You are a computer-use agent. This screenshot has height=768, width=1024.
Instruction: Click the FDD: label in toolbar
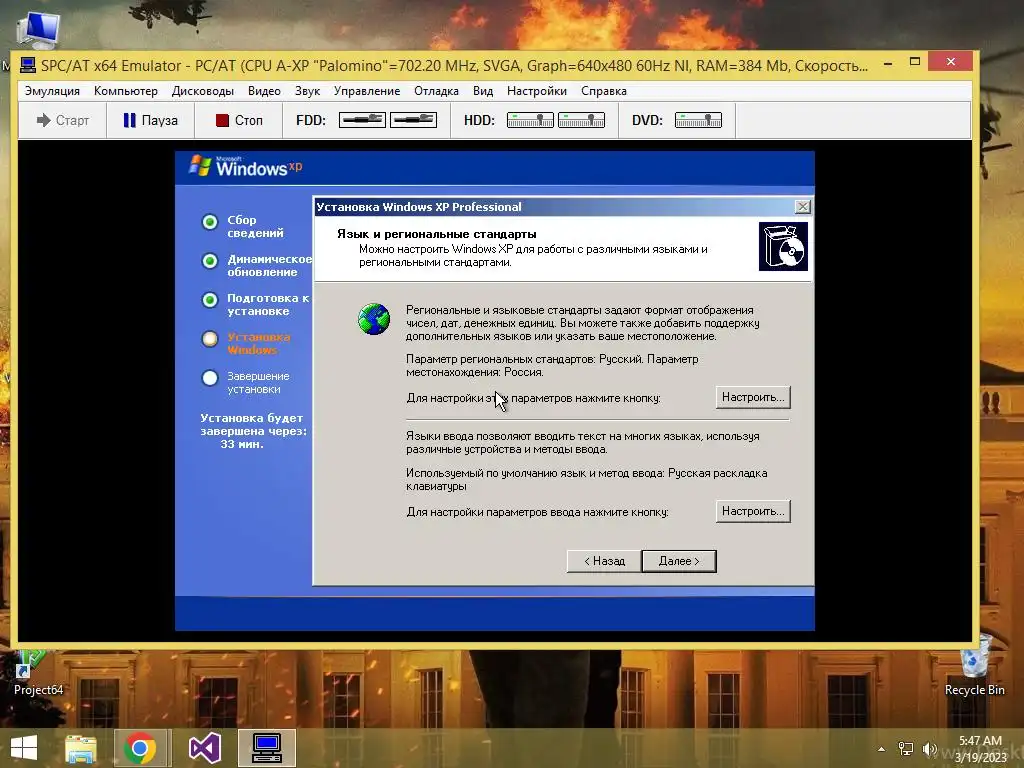coord(311,120)
